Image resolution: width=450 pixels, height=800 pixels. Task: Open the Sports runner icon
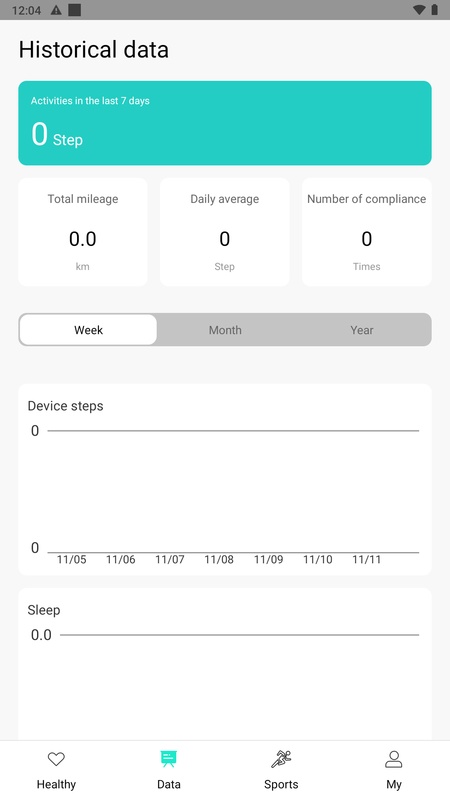pyautogui.click(x=281, y=759)
